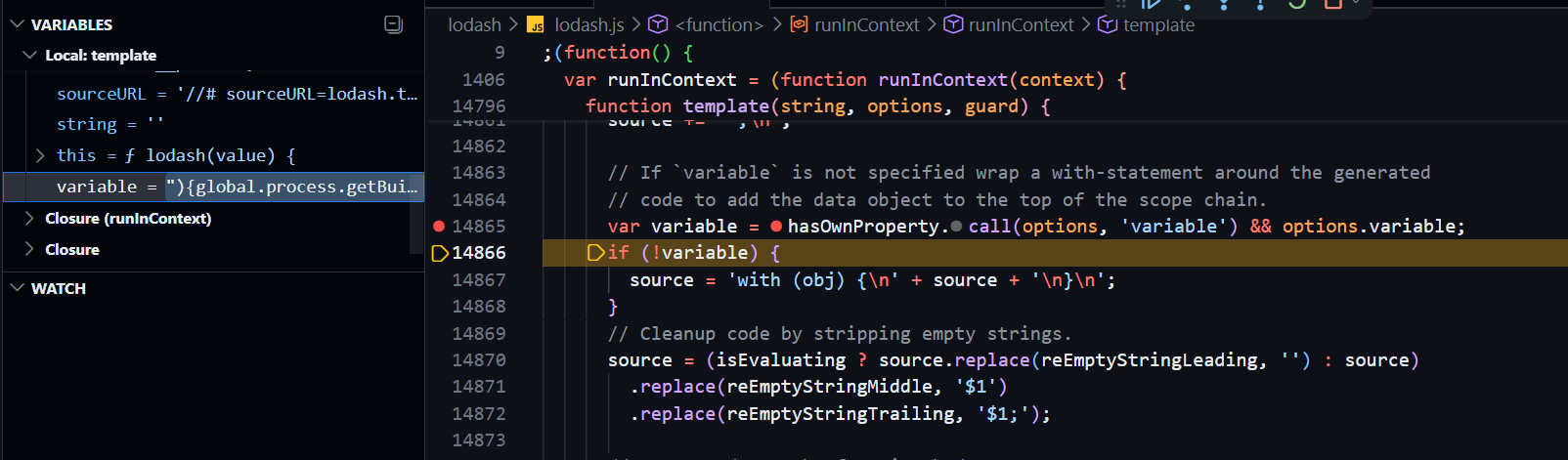Click the comment 'Cleanup code by stripping empty strings'

840,334
